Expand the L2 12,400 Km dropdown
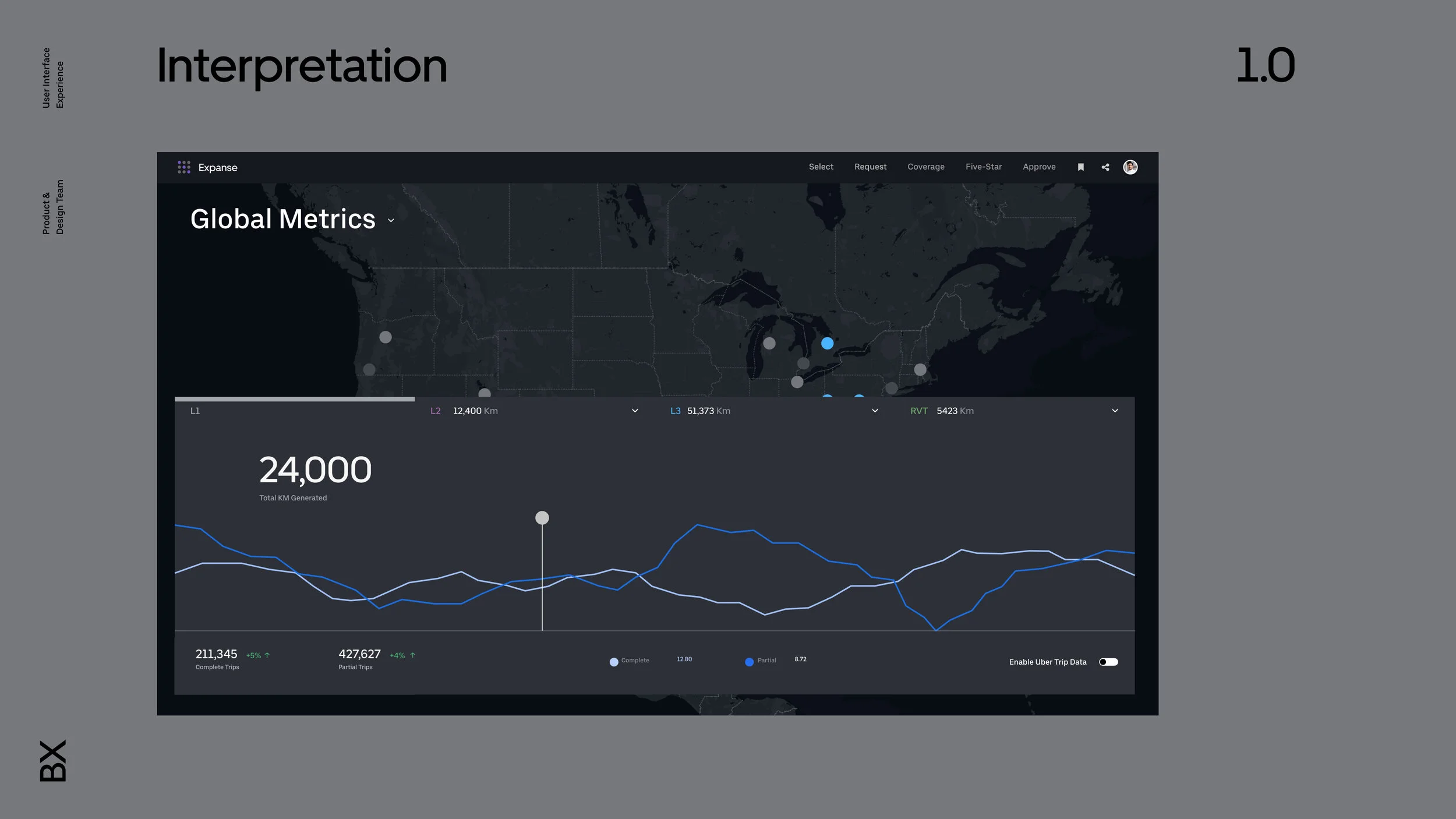1456x819 pixels. coord(635,411)
